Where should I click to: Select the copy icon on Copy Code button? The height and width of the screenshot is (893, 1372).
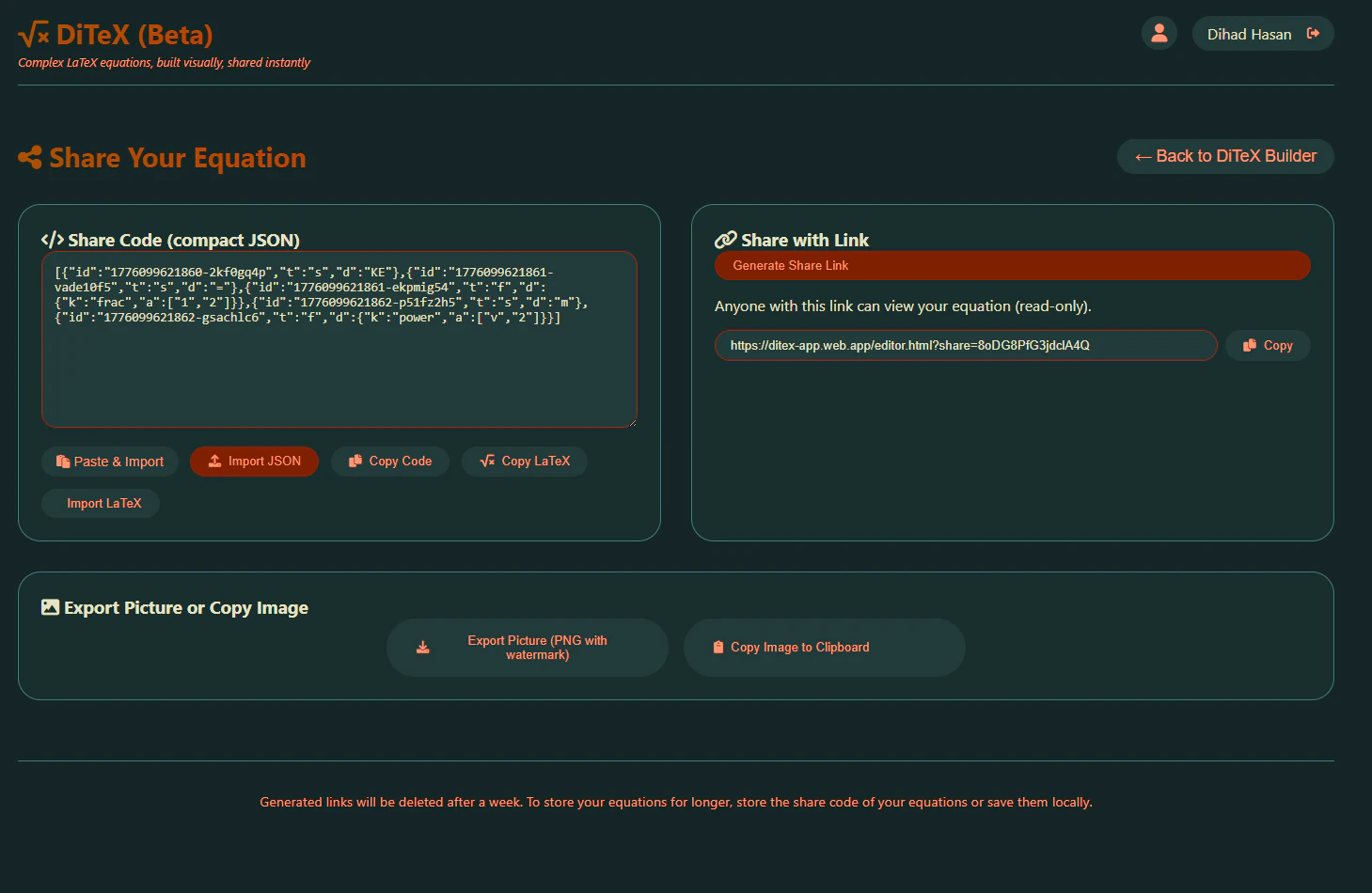355,461
